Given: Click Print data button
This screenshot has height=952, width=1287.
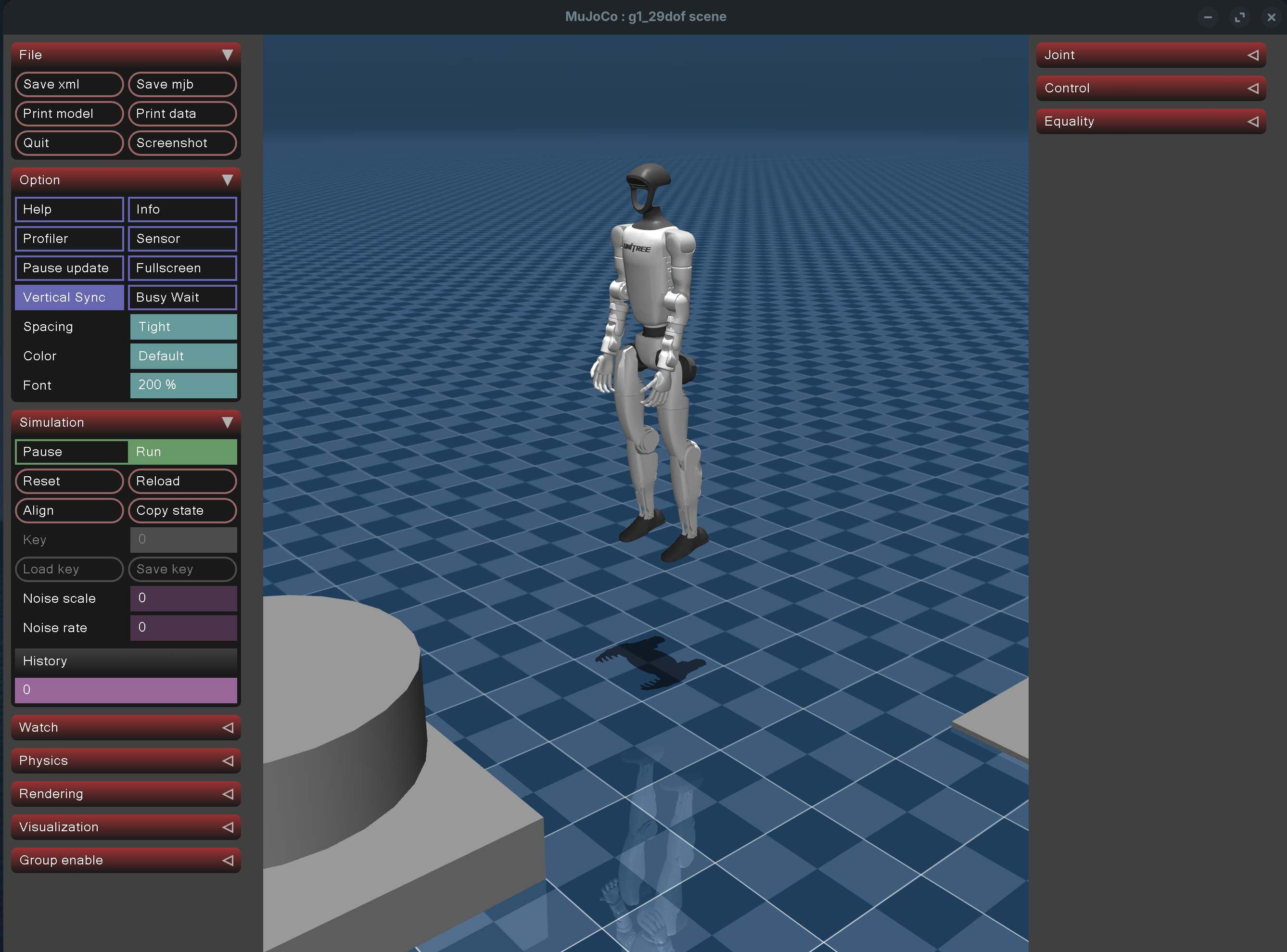Looking at the screenshot, I should click(182, 114).
